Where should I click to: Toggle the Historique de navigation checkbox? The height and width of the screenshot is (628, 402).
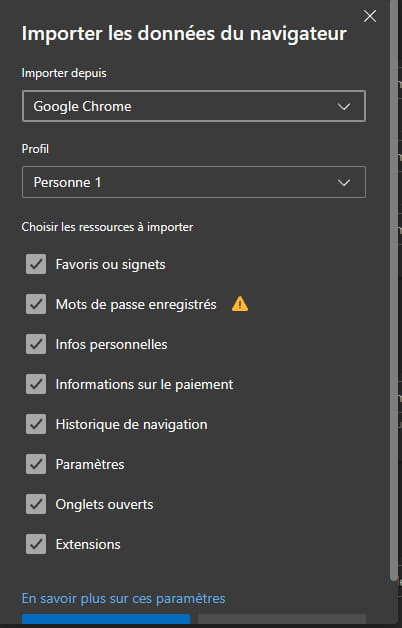click(36, 425)
